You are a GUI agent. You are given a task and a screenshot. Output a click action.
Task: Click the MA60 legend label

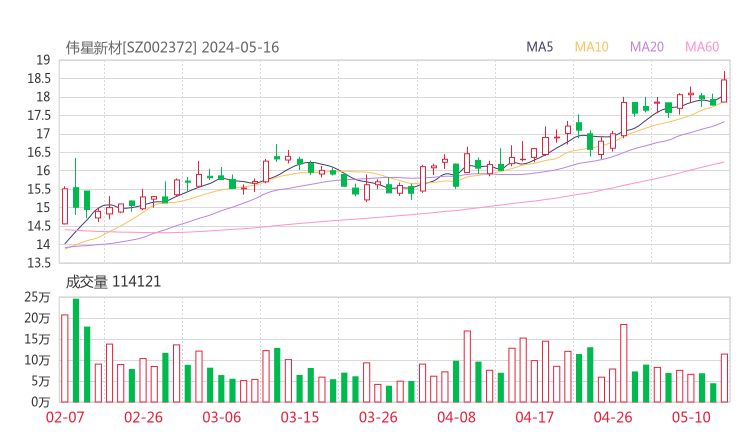point(702,47)
